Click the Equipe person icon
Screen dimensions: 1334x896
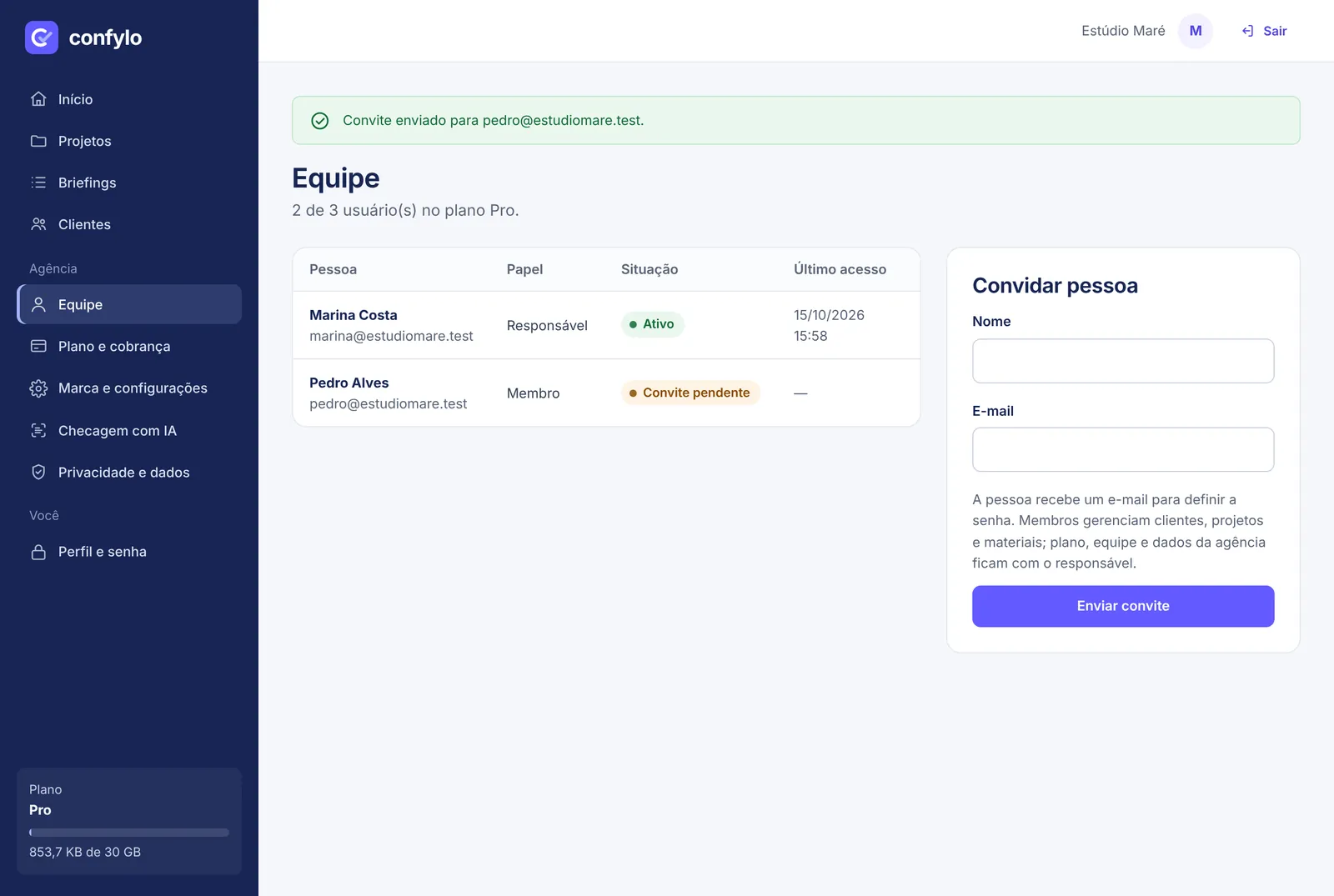[38, 304]
